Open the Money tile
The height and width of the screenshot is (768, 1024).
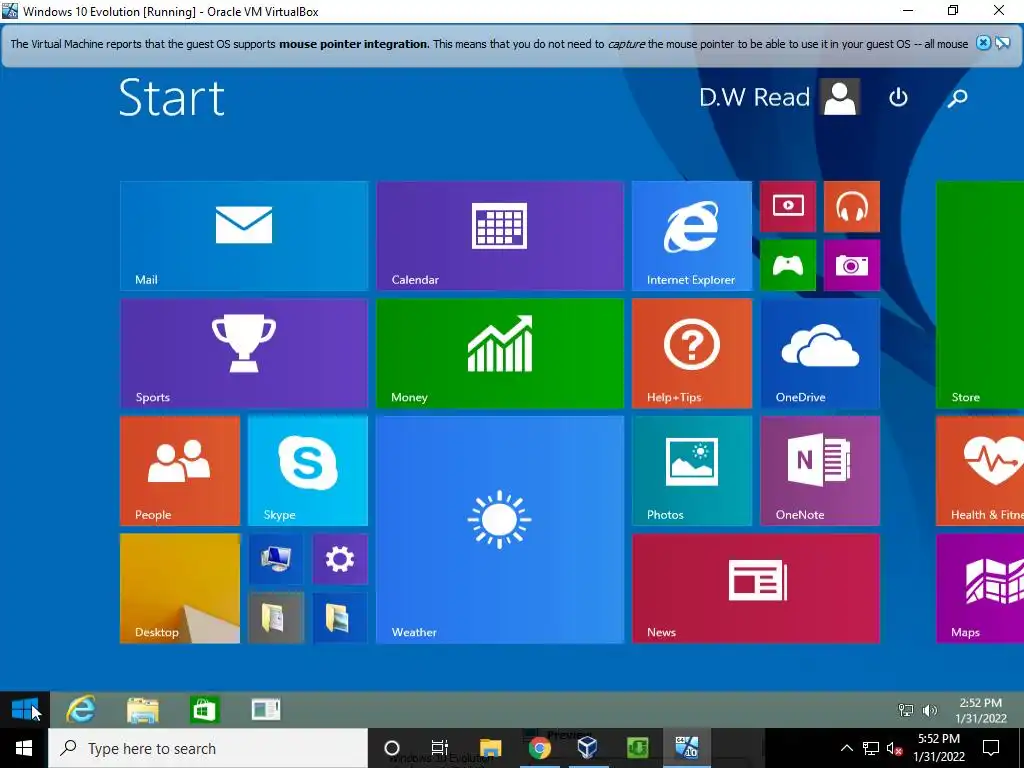coord(500,353)
